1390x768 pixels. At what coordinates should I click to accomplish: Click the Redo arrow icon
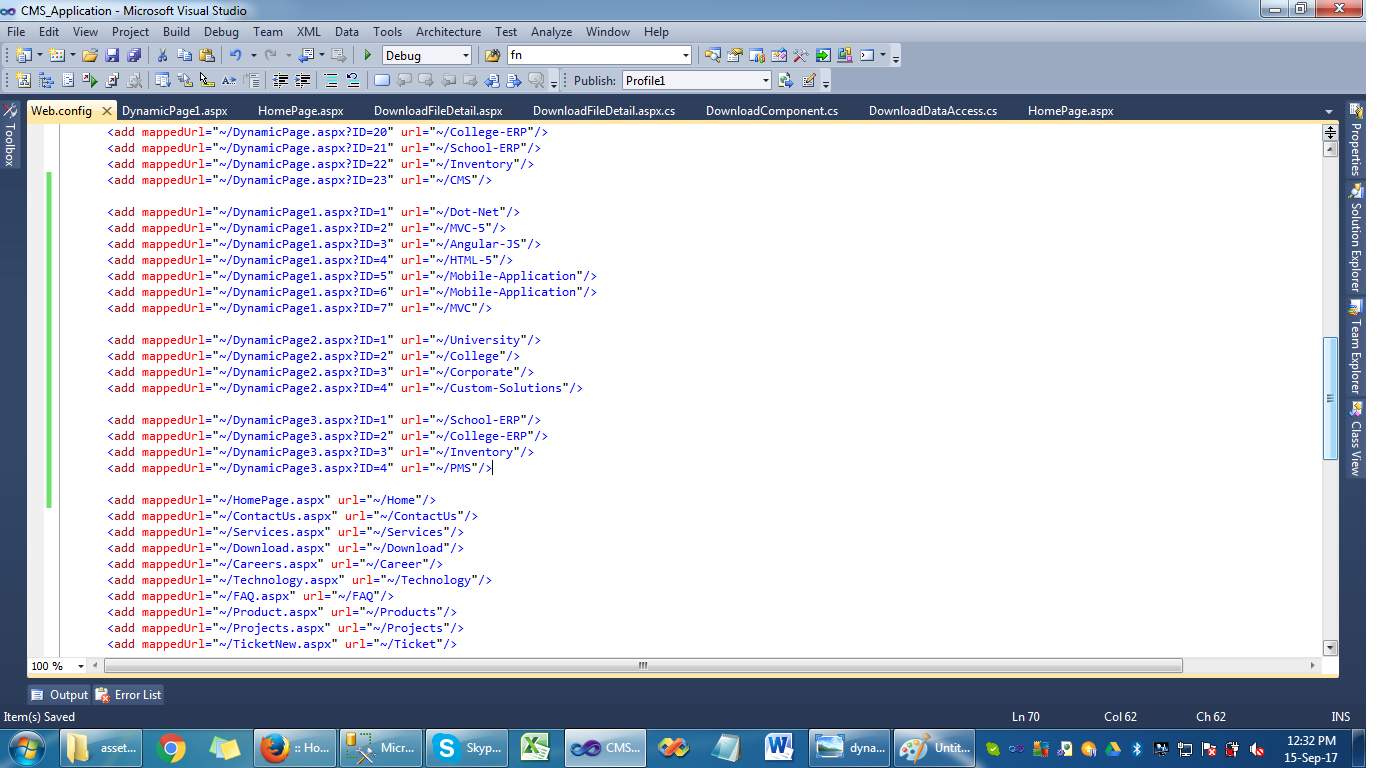click(x=271, y=56)
